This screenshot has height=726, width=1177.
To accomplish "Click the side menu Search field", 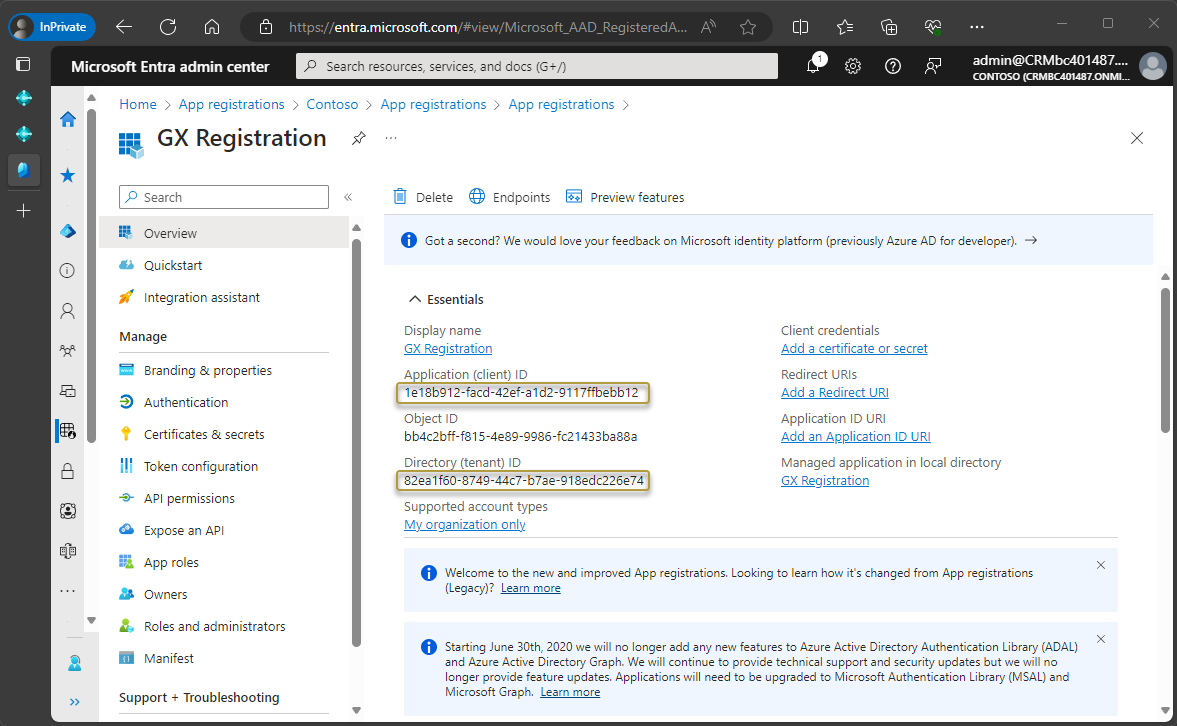I will point(224,197).
